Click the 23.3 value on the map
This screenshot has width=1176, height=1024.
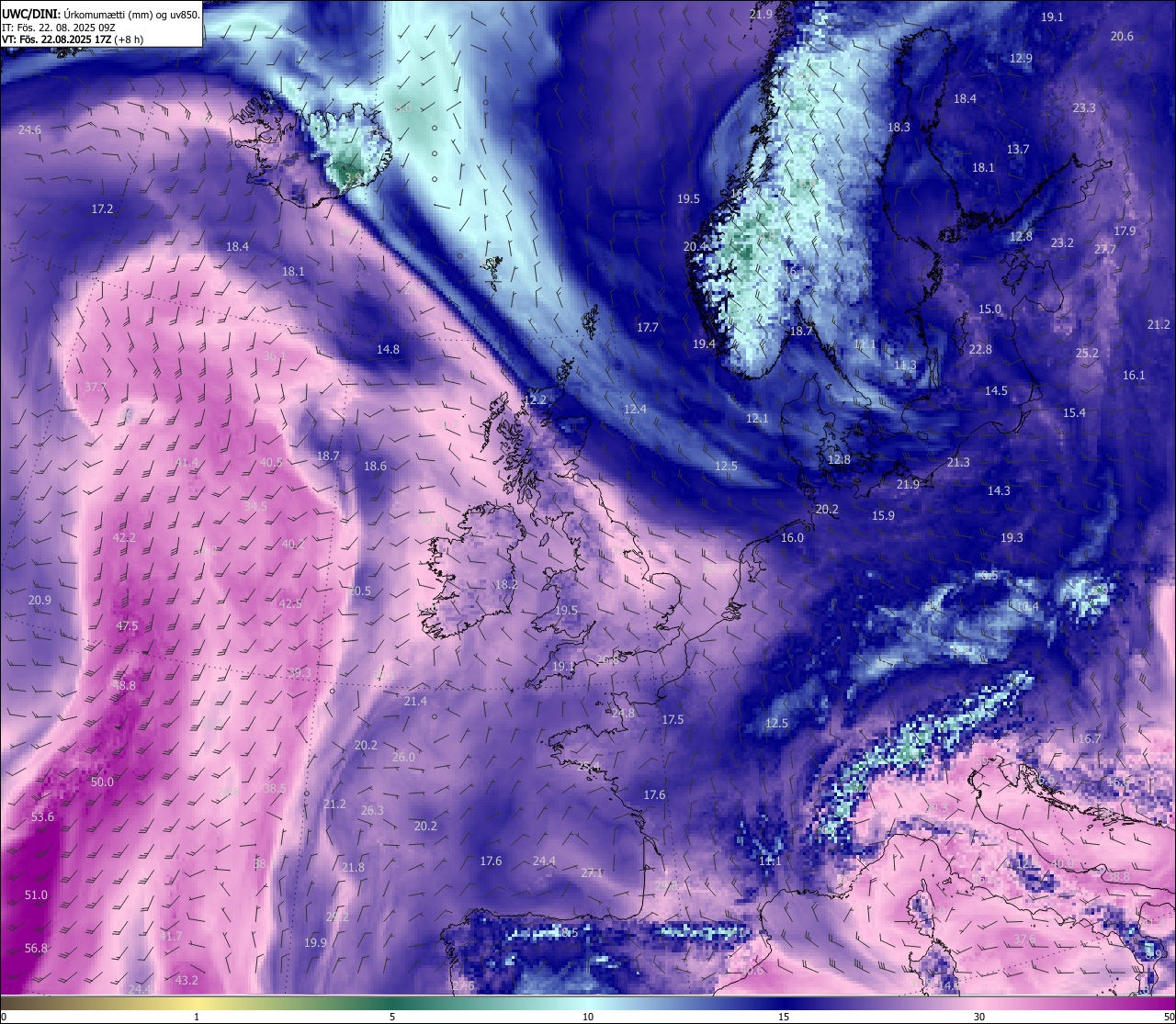[x=1084, y=108]
